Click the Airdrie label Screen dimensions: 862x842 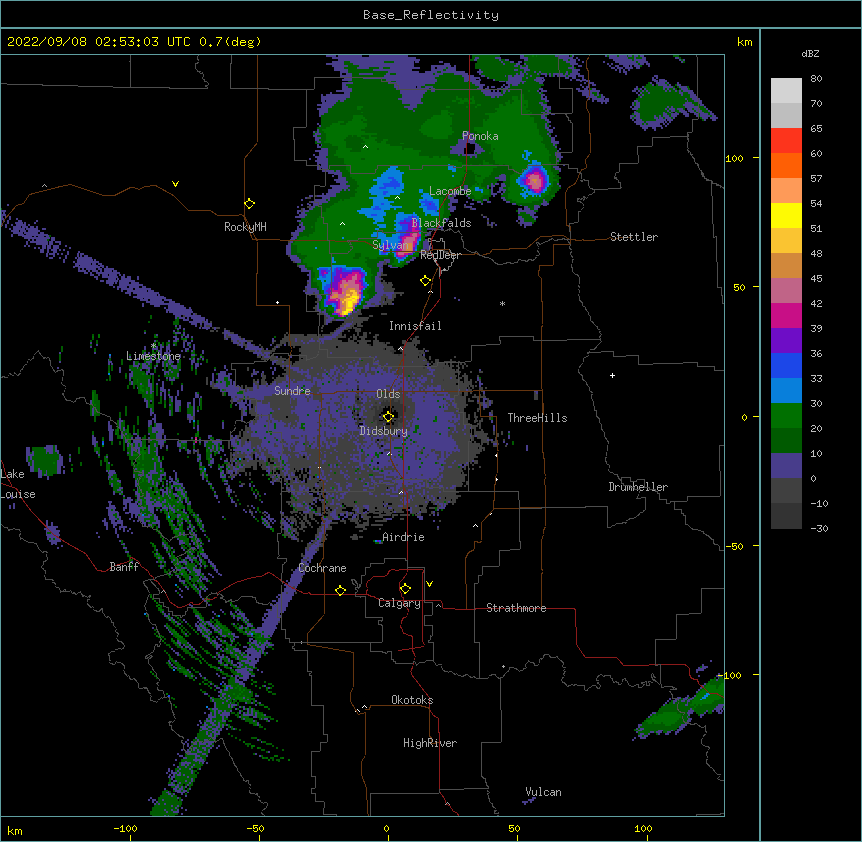click(x=403, y=537)
